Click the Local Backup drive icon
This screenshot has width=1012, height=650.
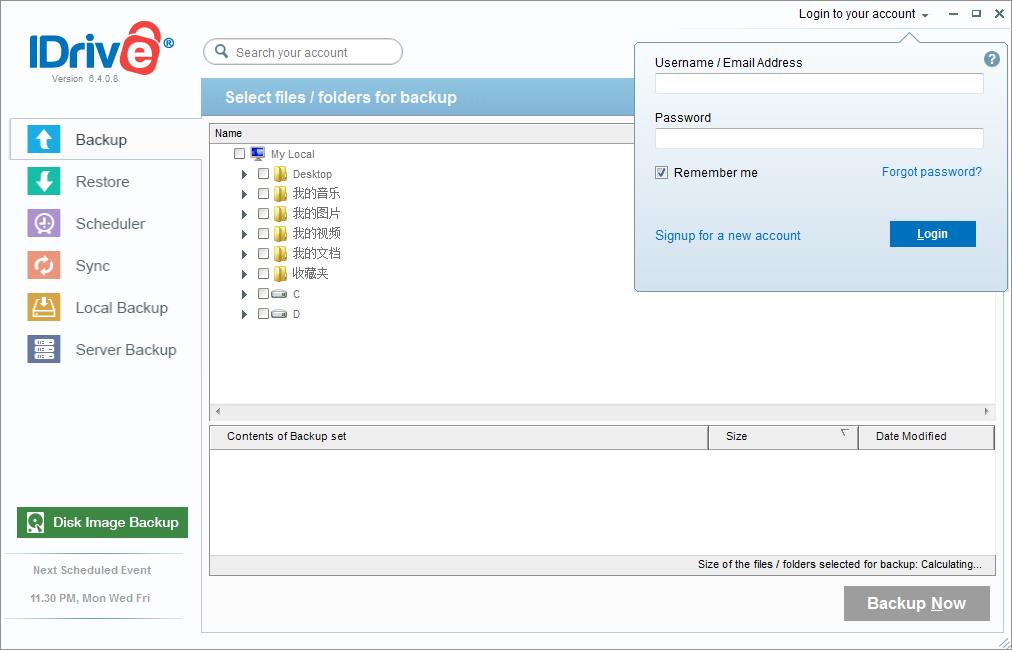point(43,308)
